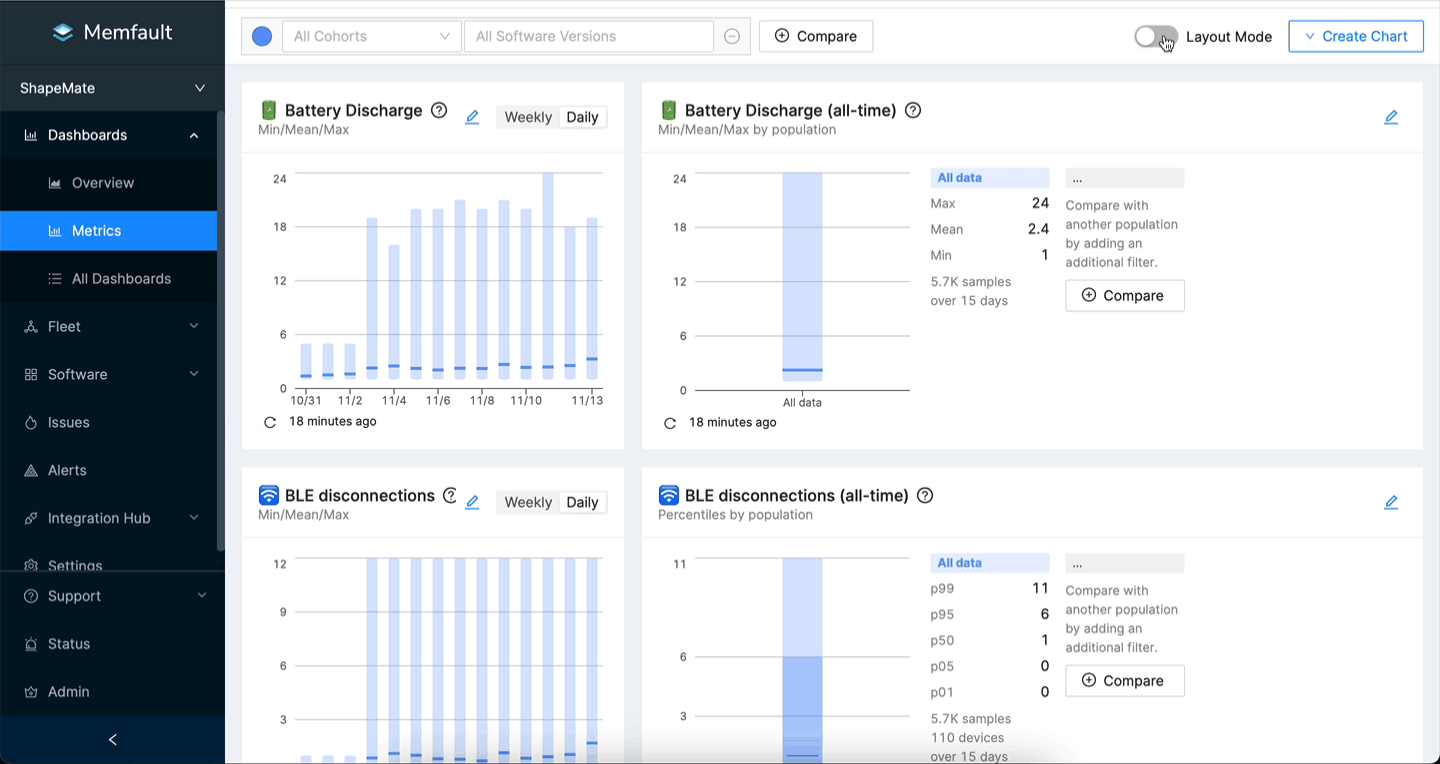1440x764 pixels.
Task: Open help for BLE disconnections
Action: click(449, 494)
